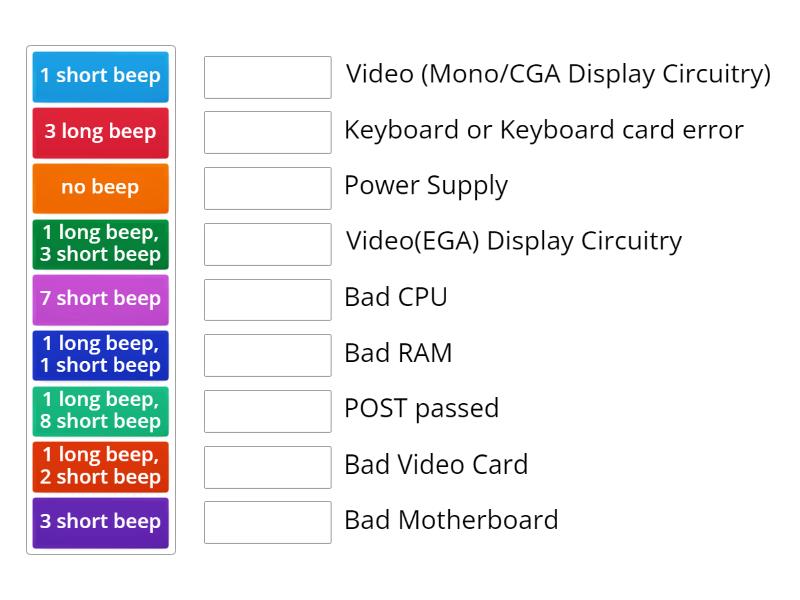The height and width of the screenshot is (600, 800).
Task: Pick the orange 'no beep' tile
Action: point(99,188)
